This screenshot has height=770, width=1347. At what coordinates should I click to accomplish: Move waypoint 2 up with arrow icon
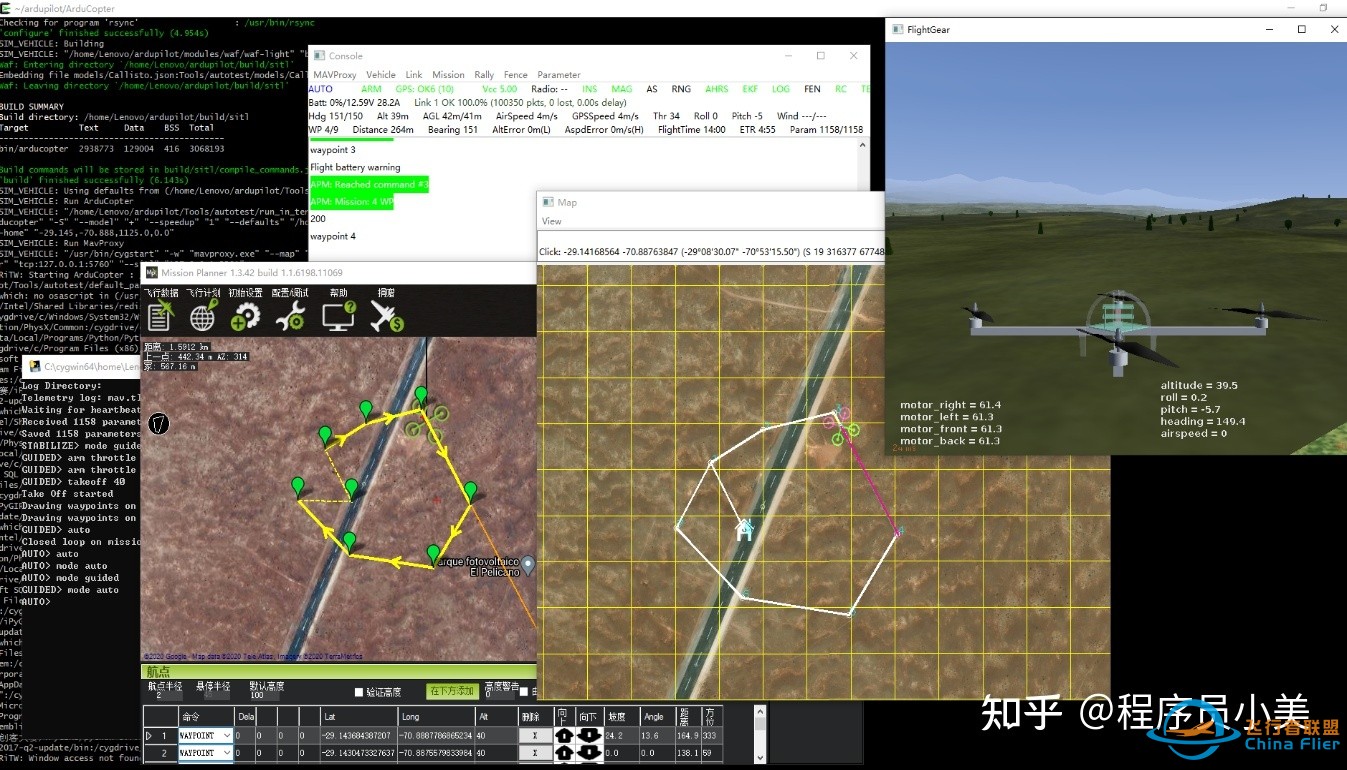(564, 753)
